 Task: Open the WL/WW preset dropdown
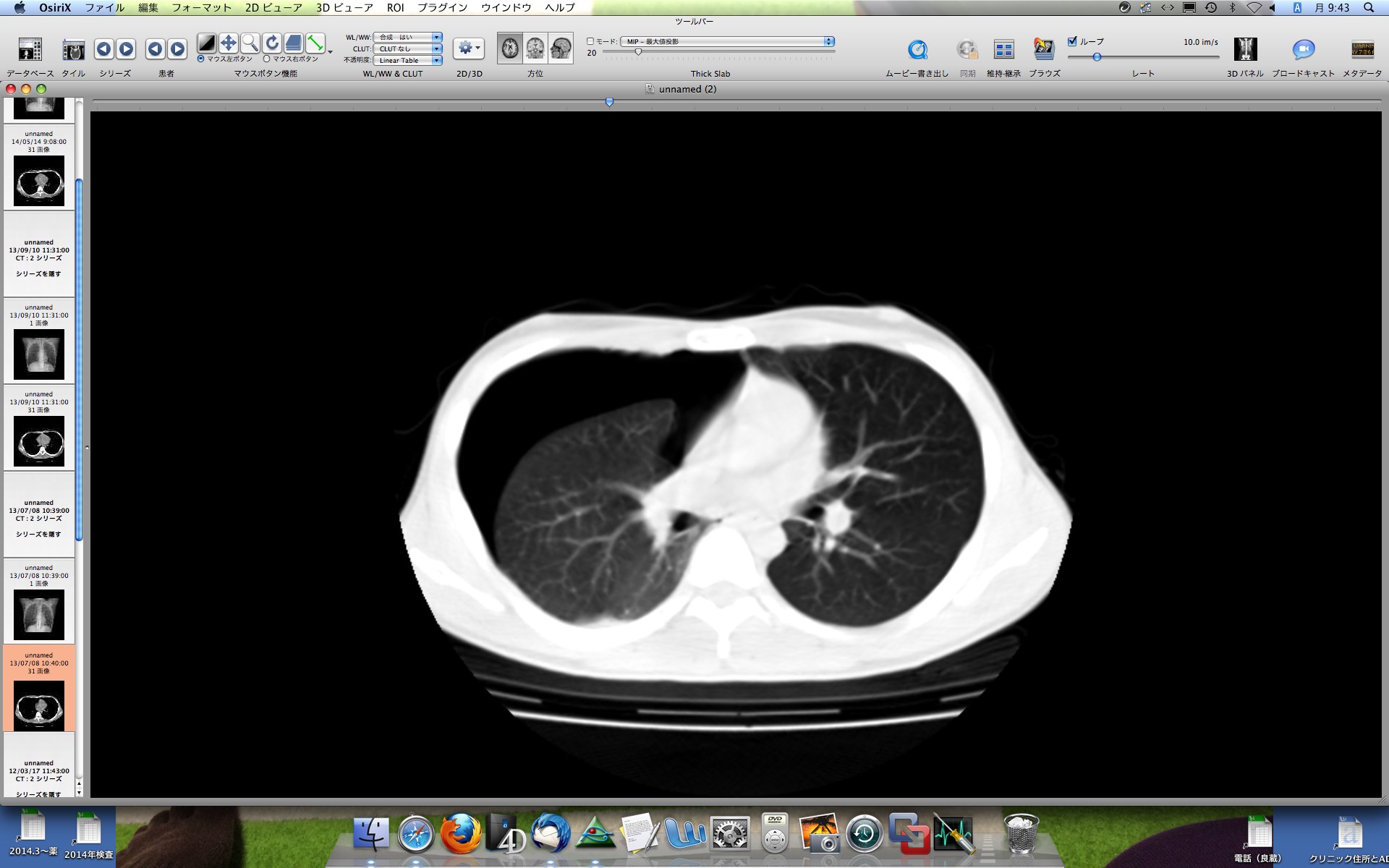click(407, 37)
